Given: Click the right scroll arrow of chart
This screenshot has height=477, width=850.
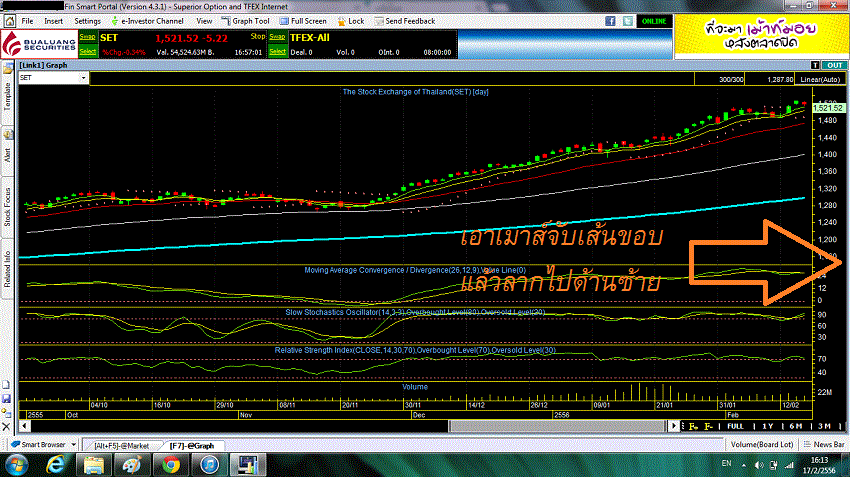Looking at the screenshot, I should coord(673,426).
